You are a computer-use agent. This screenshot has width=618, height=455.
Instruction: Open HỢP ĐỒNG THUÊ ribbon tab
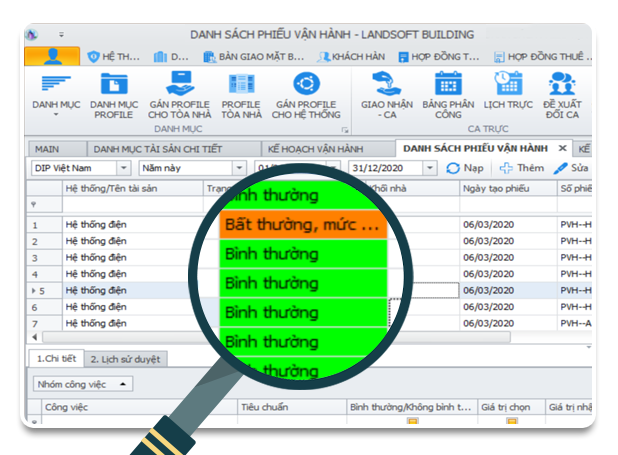[x=543, y=57]
